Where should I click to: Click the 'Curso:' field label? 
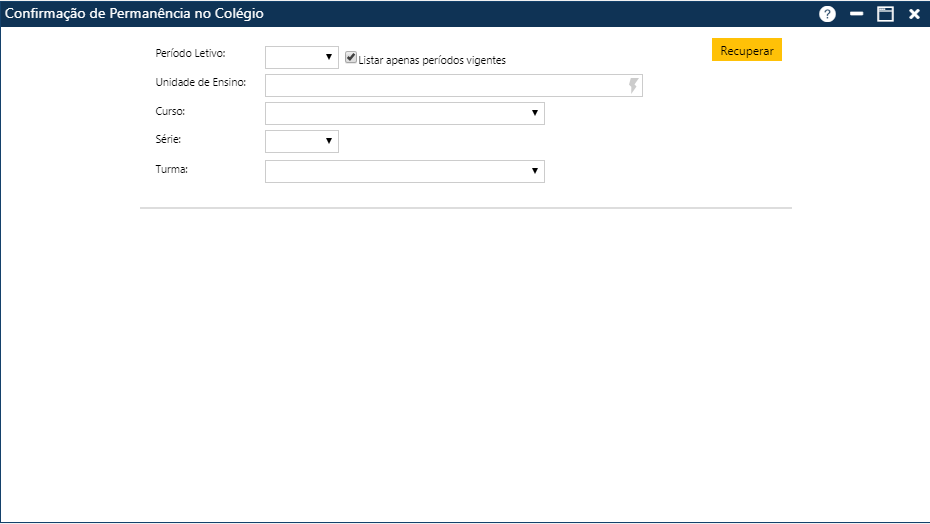click(170, 111)
